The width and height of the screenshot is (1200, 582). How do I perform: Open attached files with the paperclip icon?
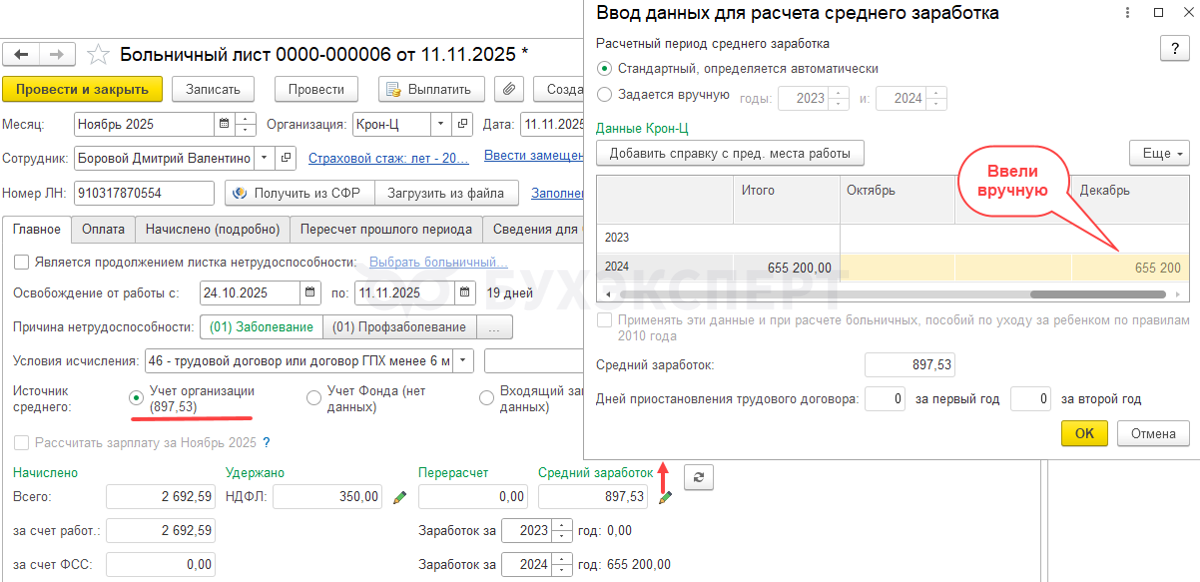(x=510, y=89)
